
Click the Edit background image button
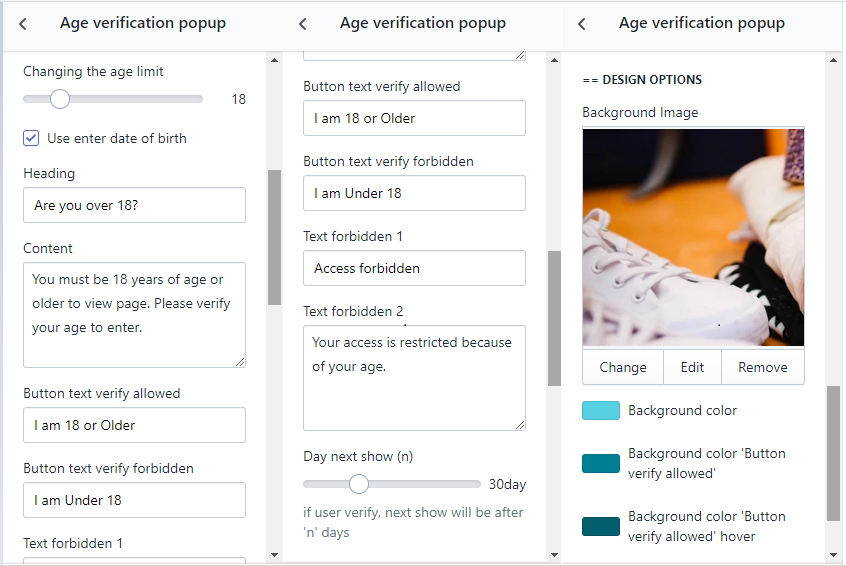pos(692,367)
